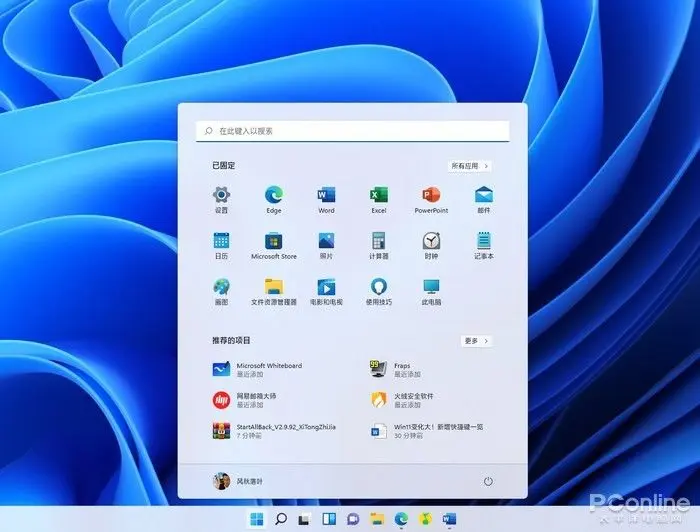The image size is (700, 532).
Task: Click the Widgets icon on taskbar
Action: [x=328, y=519]
